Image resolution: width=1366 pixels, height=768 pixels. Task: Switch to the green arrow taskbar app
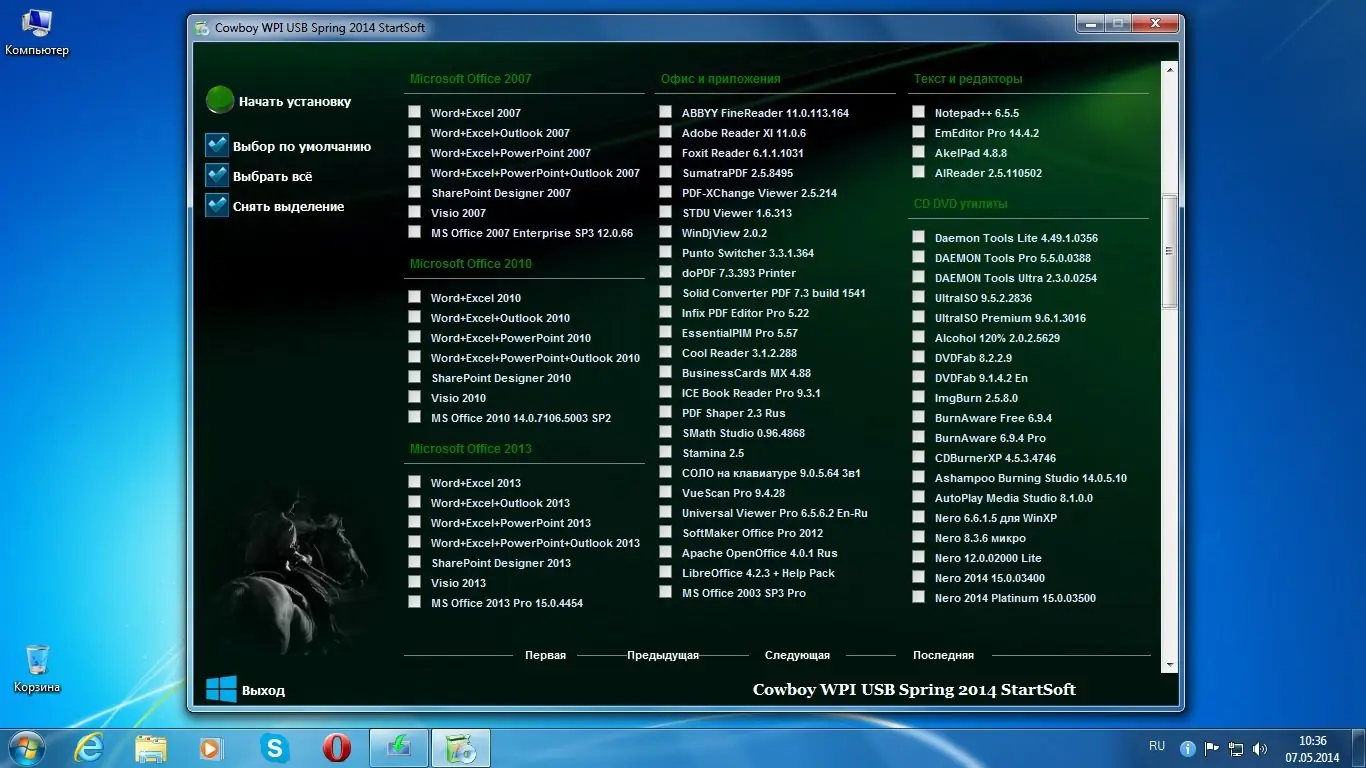tap(399, 748)
